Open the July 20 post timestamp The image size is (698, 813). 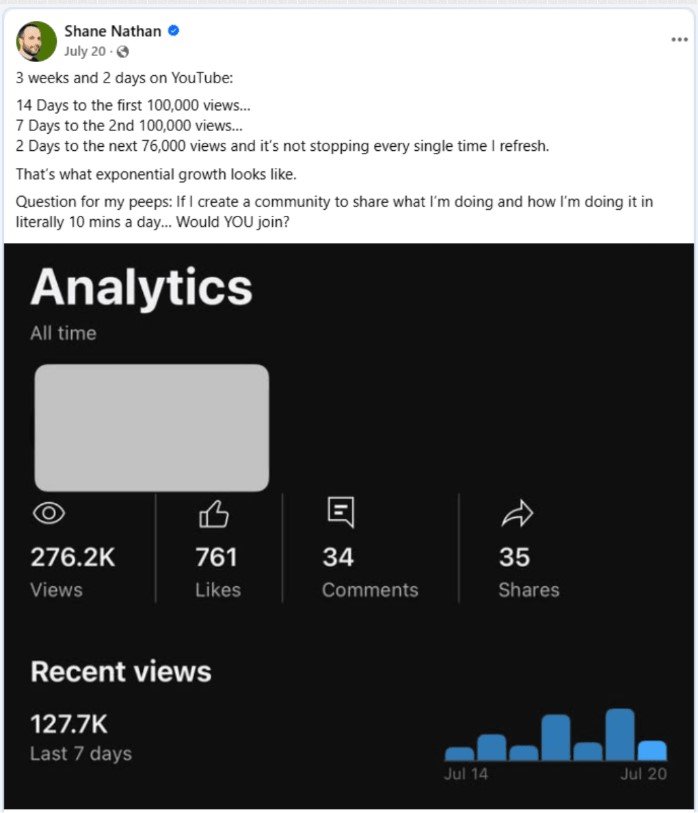click(83, 52)
